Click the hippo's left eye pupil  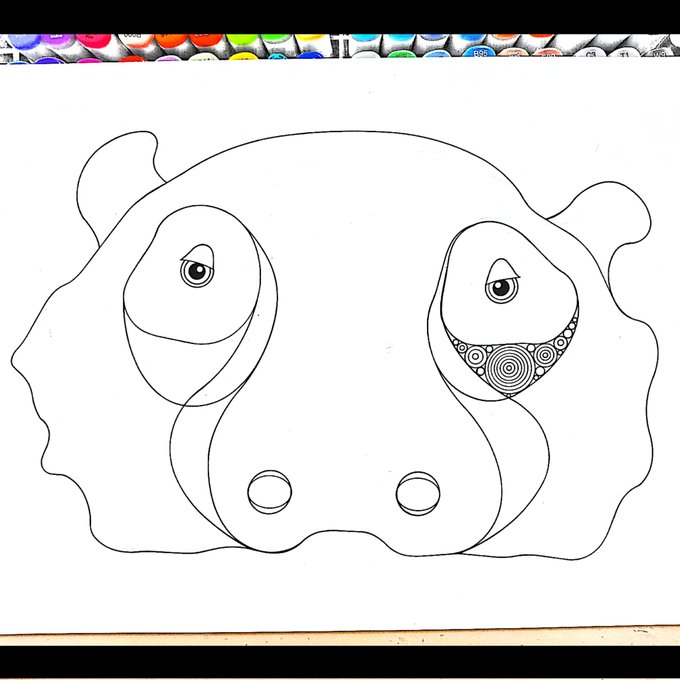point(197,271)
